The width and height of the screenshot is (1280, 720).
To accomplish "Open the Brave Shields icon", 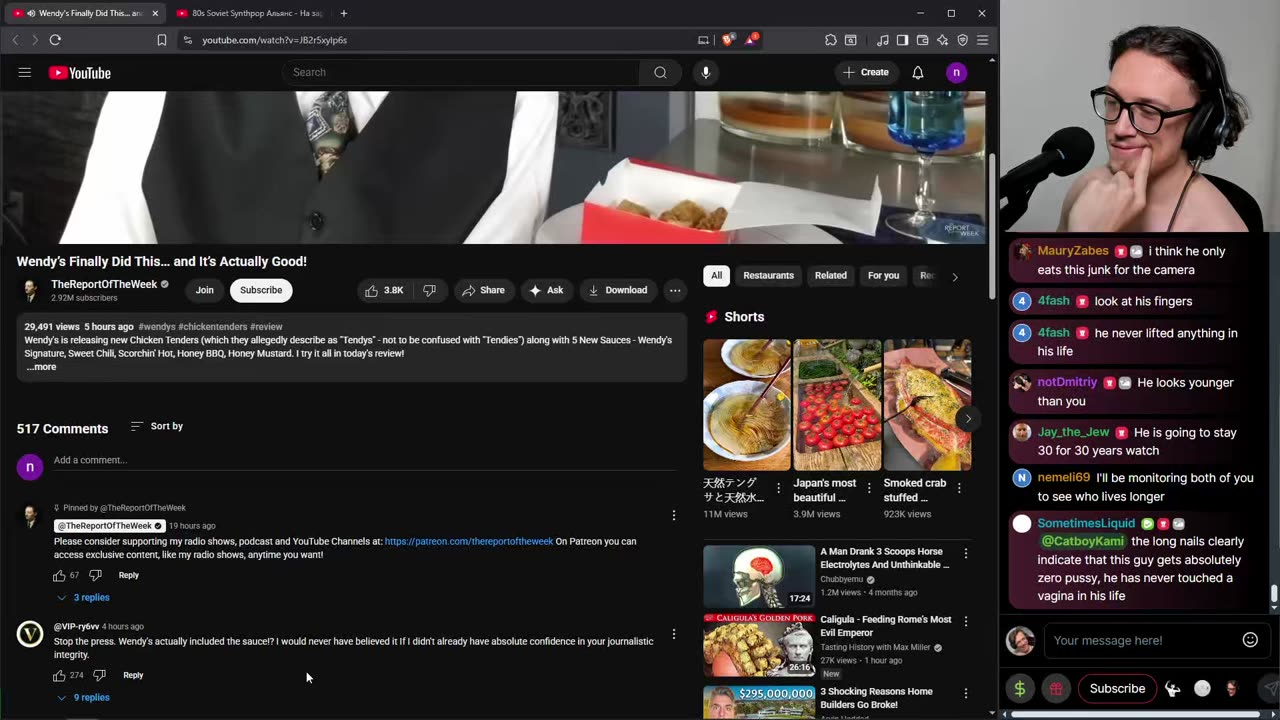I will click(728, 40).
